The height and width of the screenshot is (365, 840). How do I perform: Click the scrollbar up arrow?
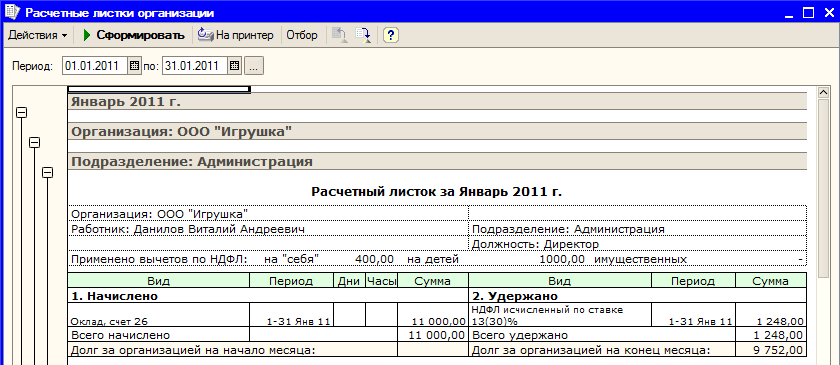pyautogui.click(x=824, y=93)
